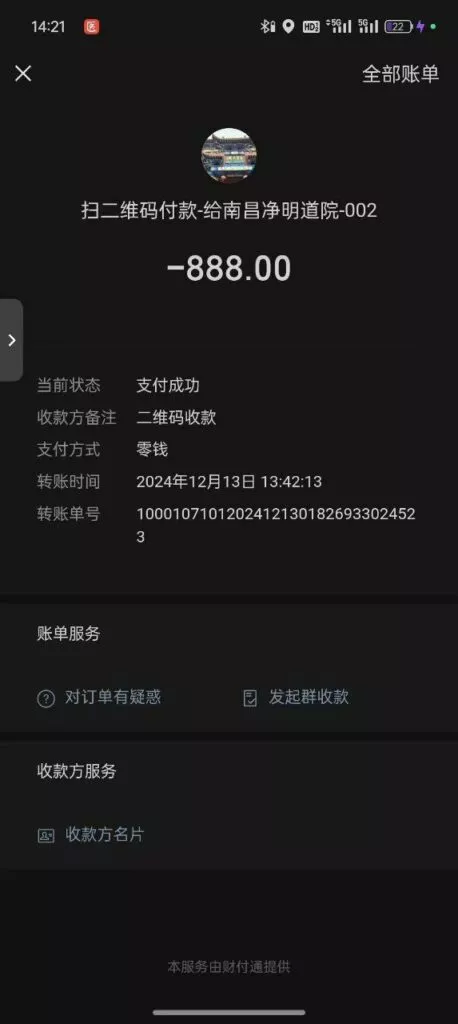Tap the transfer time 2024年12月13日 value
Viewport: 458px width, 1024px height.
point(229,482)
